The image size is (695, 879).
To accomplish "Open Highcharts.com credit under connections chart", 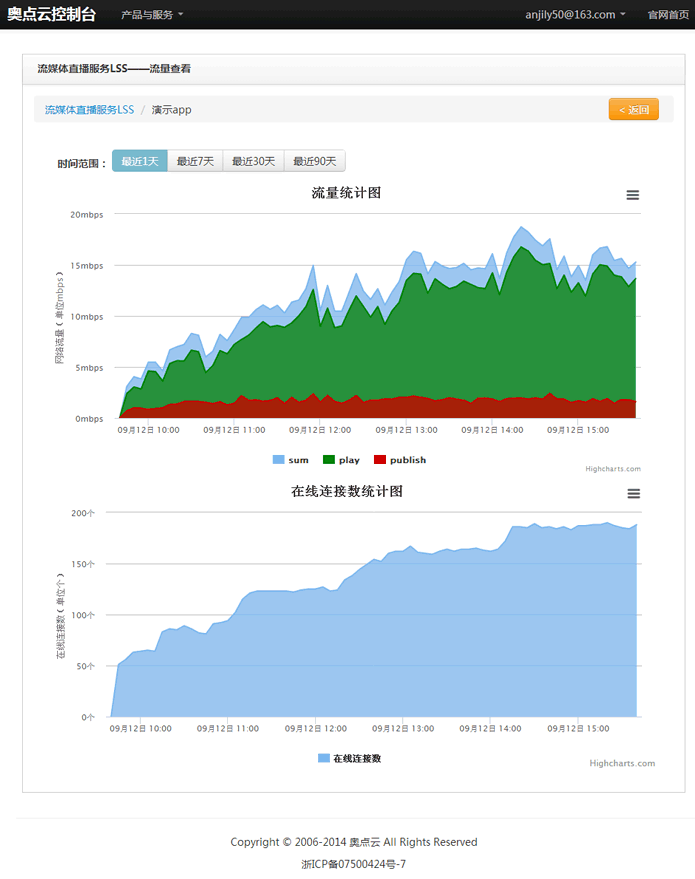I will pos(622,763).
